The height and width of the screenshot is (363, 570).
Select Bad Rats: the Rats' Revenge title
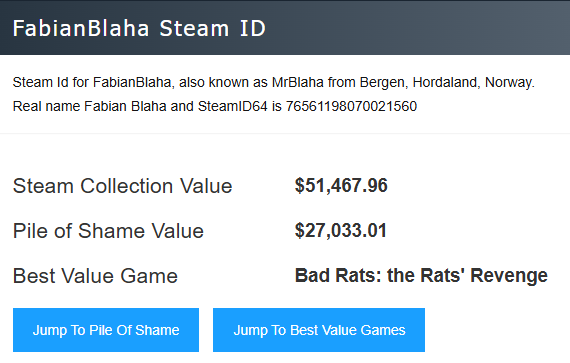click(x=421, y=275)
